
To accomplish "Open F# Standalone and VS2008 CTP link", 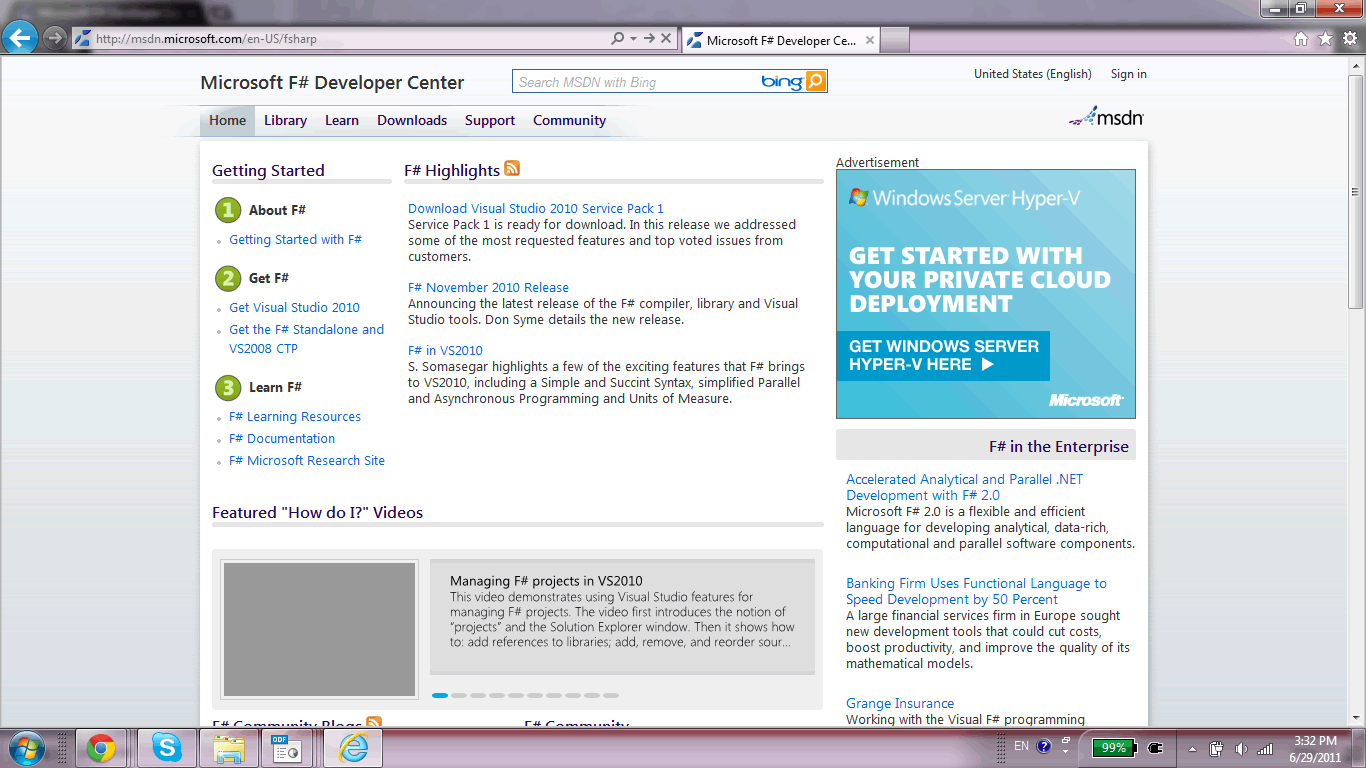I will (x=306, y=339).
